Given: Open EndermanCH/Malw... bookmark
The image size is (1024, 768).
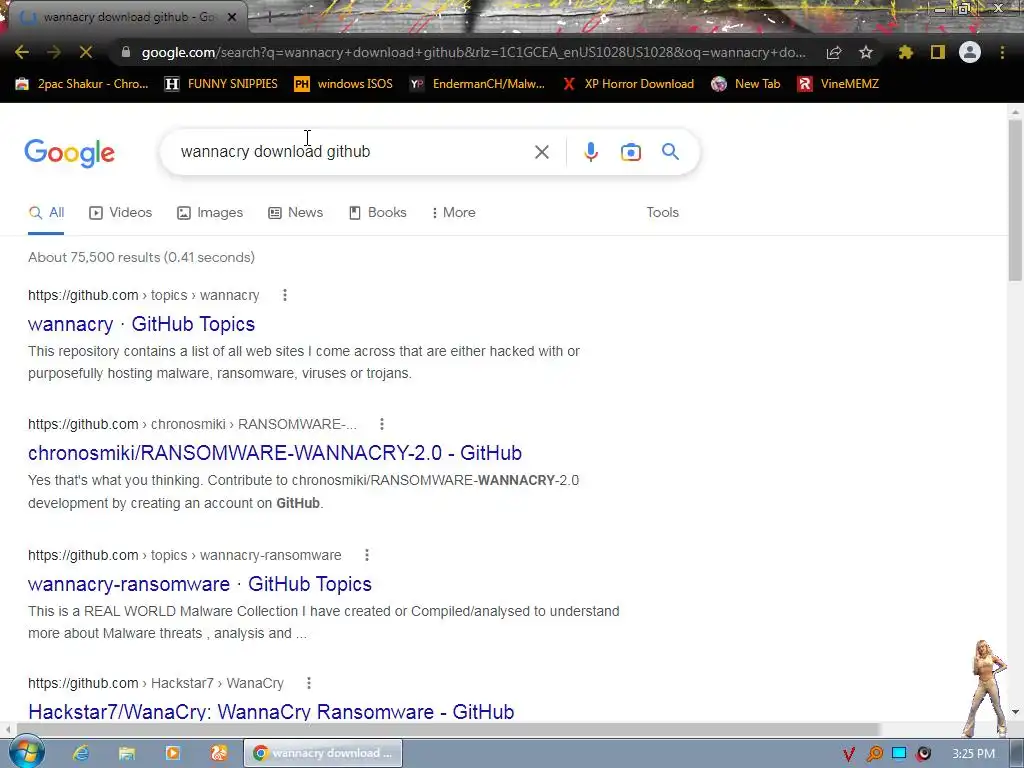Looking at the screenshot, I should coord(477,84).
